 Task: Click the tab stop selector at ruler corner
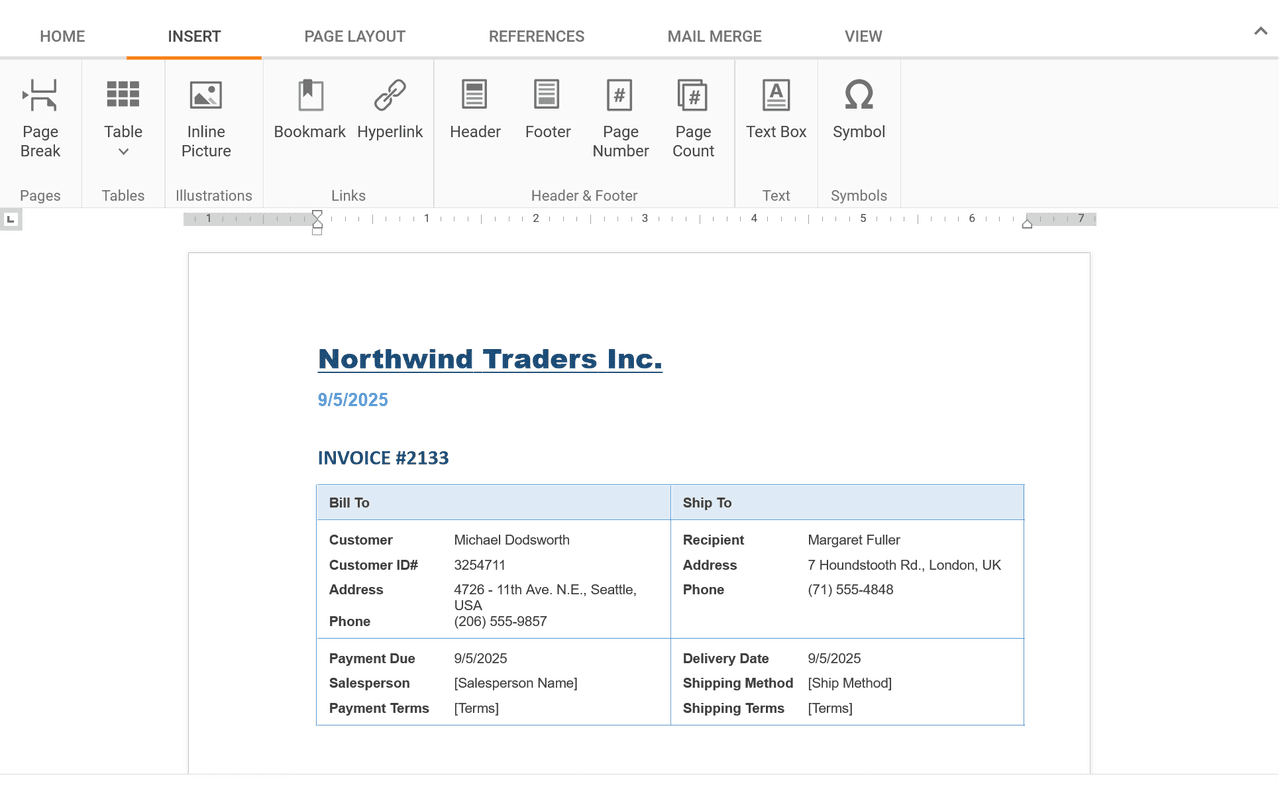point(11,219)
